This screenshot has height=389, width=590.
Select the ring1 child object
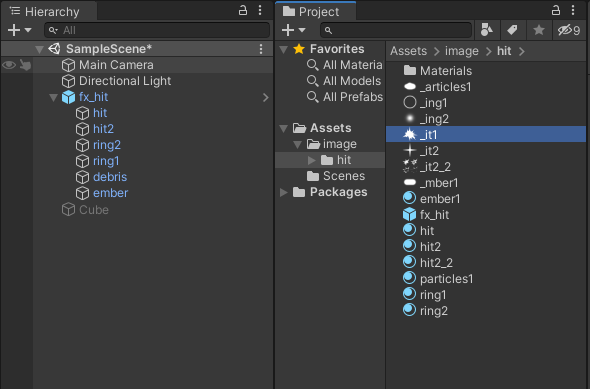(x=106, y=161)
